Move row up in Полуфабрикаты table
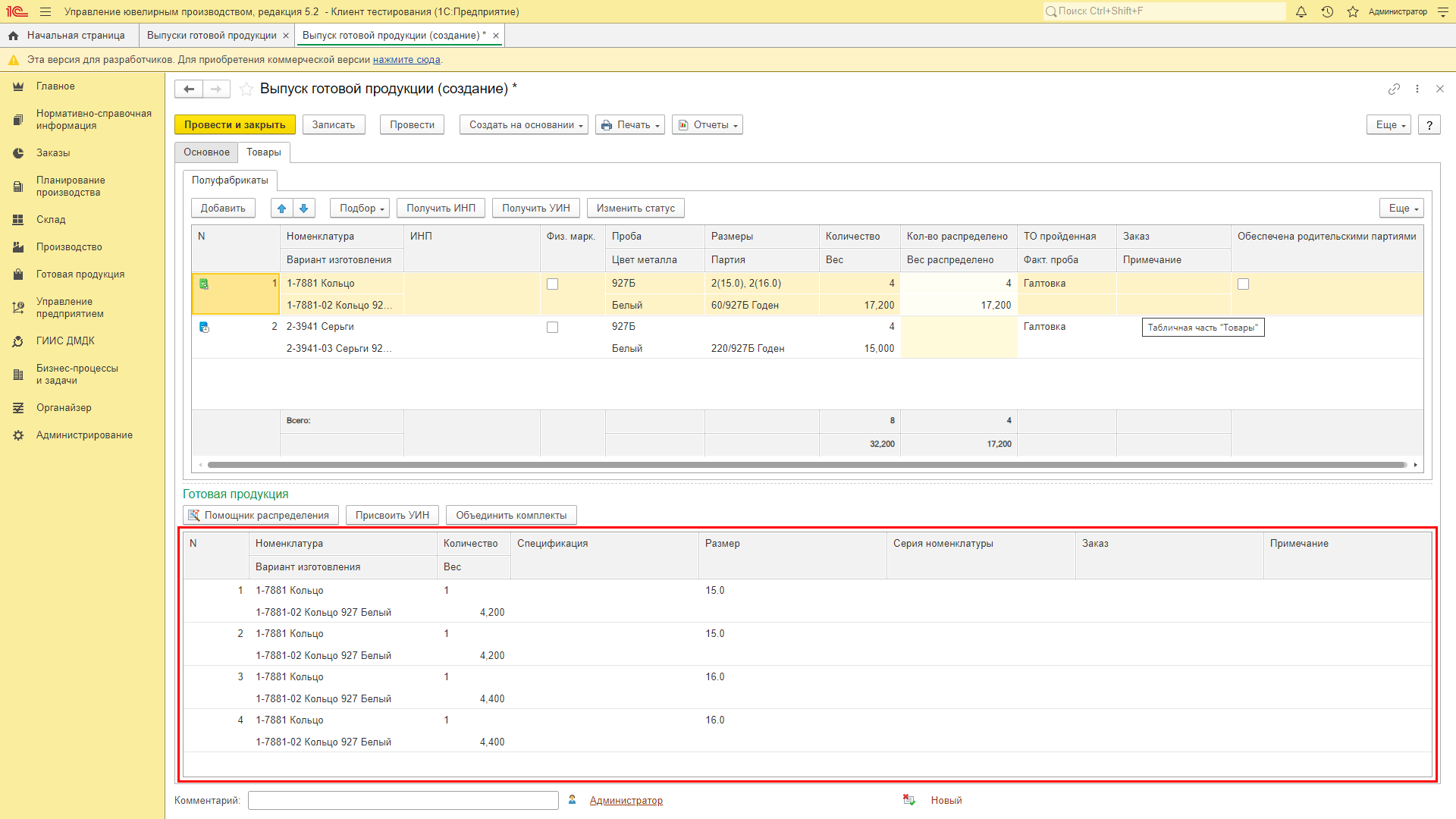Screen dimensions: 1456x819 [x=281, y=209]
